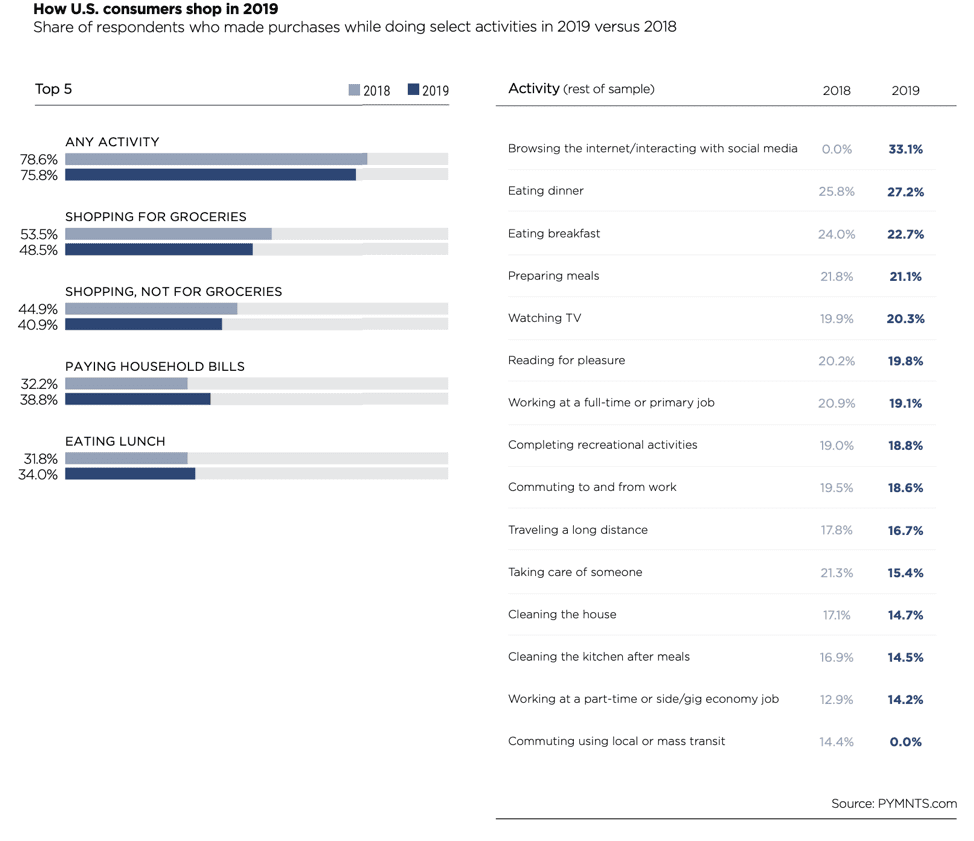The width and height of the screenshot is (974, 841).
Task: Click the 2018 table column header
Action: tap(836, 90)
